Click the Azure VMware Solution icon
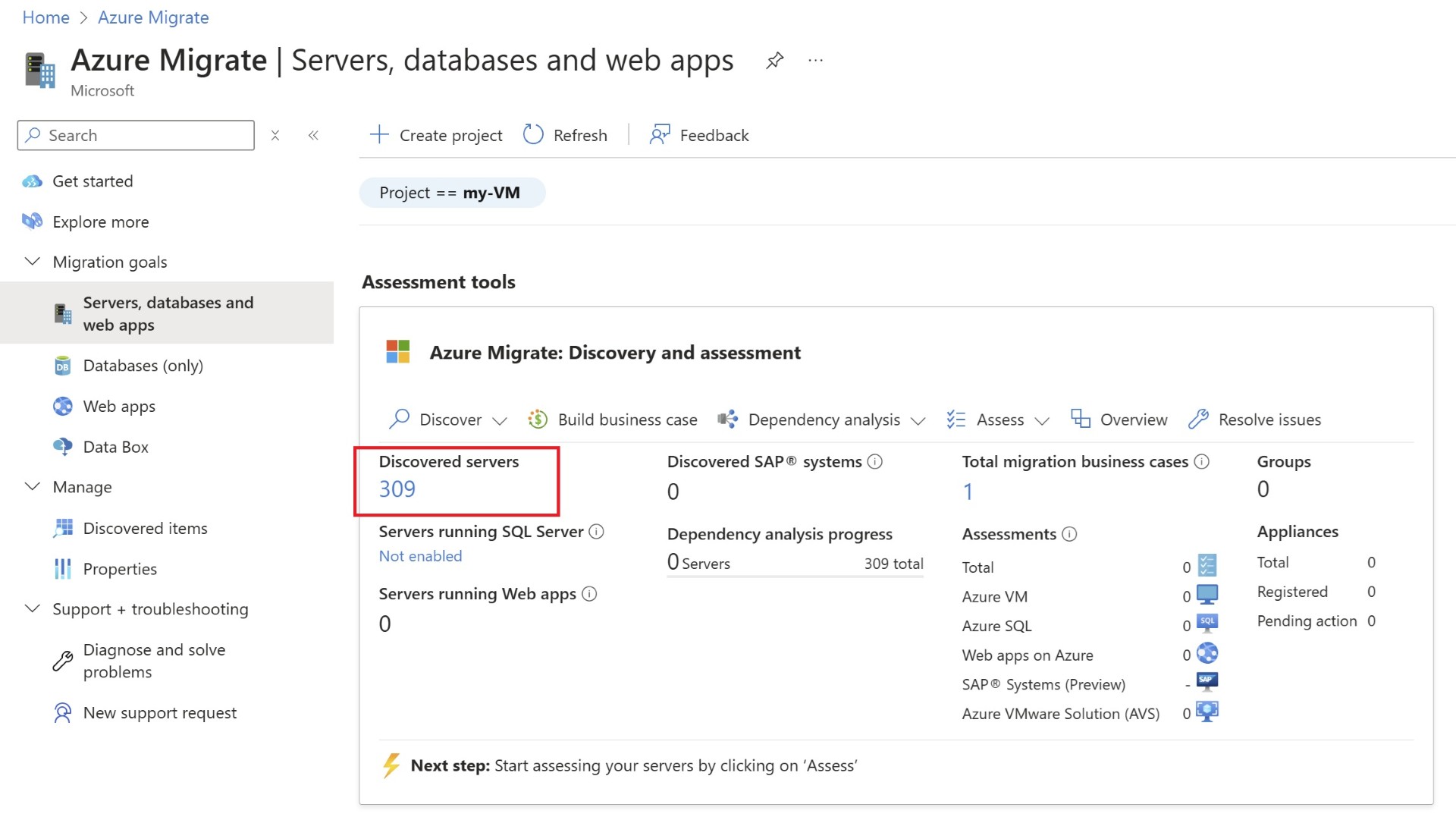The image size is (1456, 817). [x=1207, y=712]
